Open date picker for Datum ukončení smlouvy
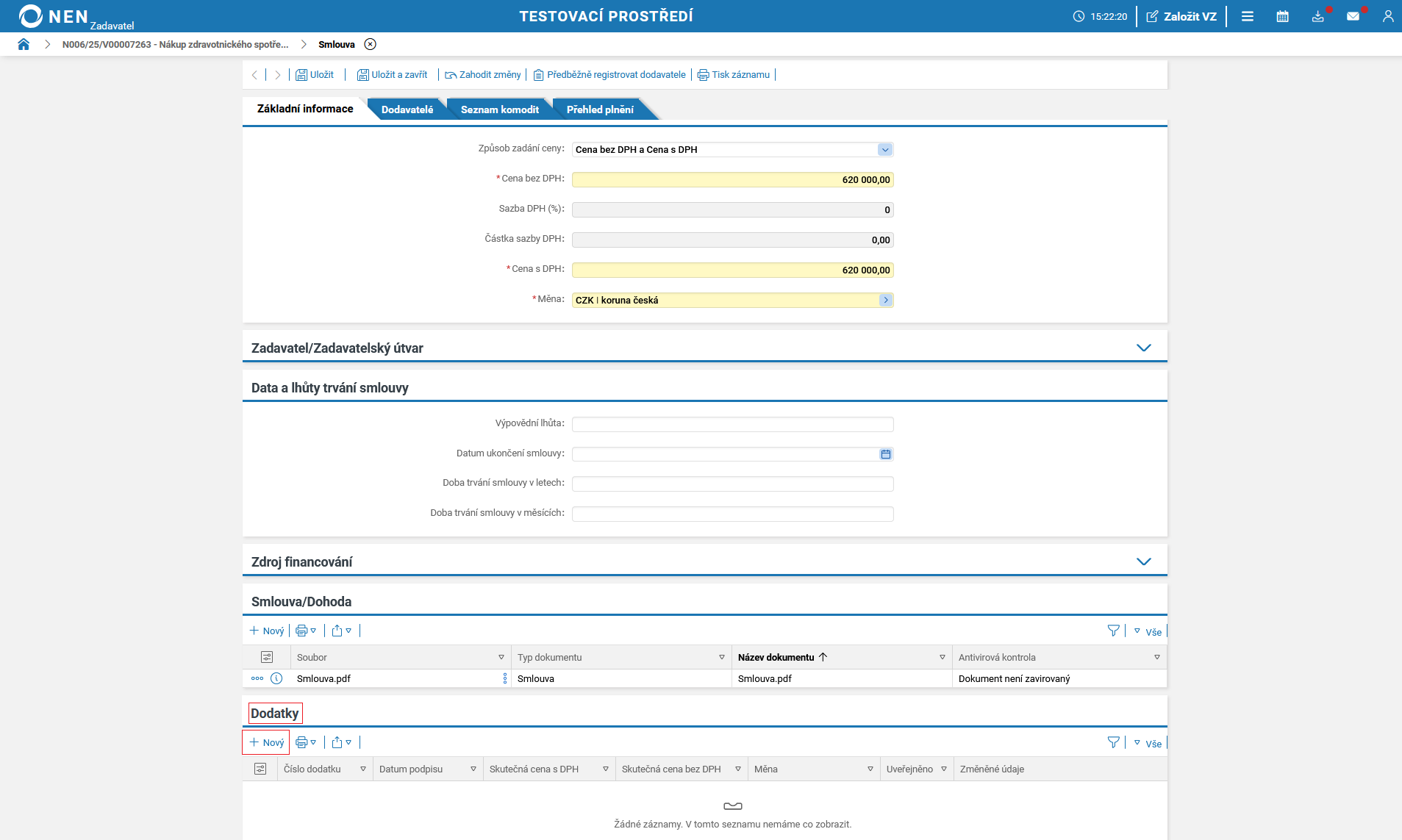This screenshot has width=1402, height=840. coord(885,454)
